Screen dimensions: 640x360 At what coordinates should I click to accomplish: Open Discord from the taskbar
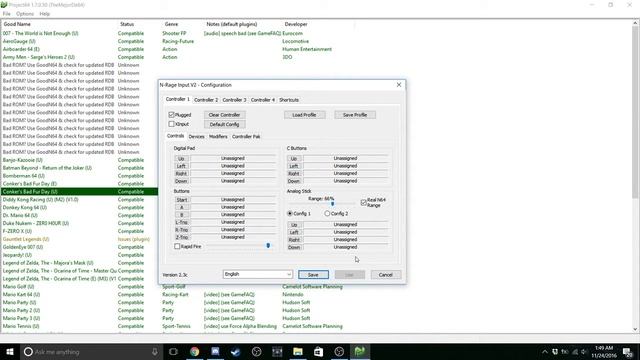click(215, 351)
